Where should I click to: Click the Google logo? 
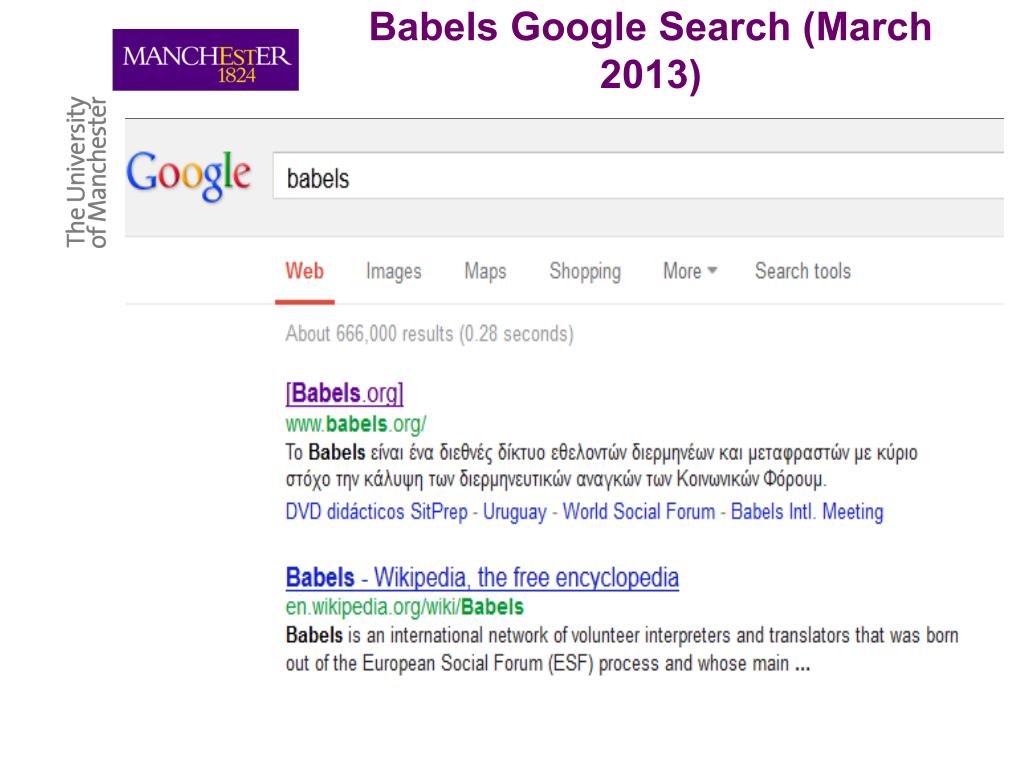coord(188,176)
